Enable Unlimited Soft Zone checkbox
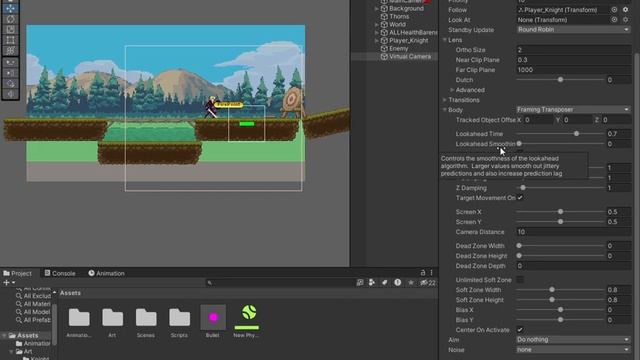This screenshot has width=640, height=360. (x=520, y=280)
